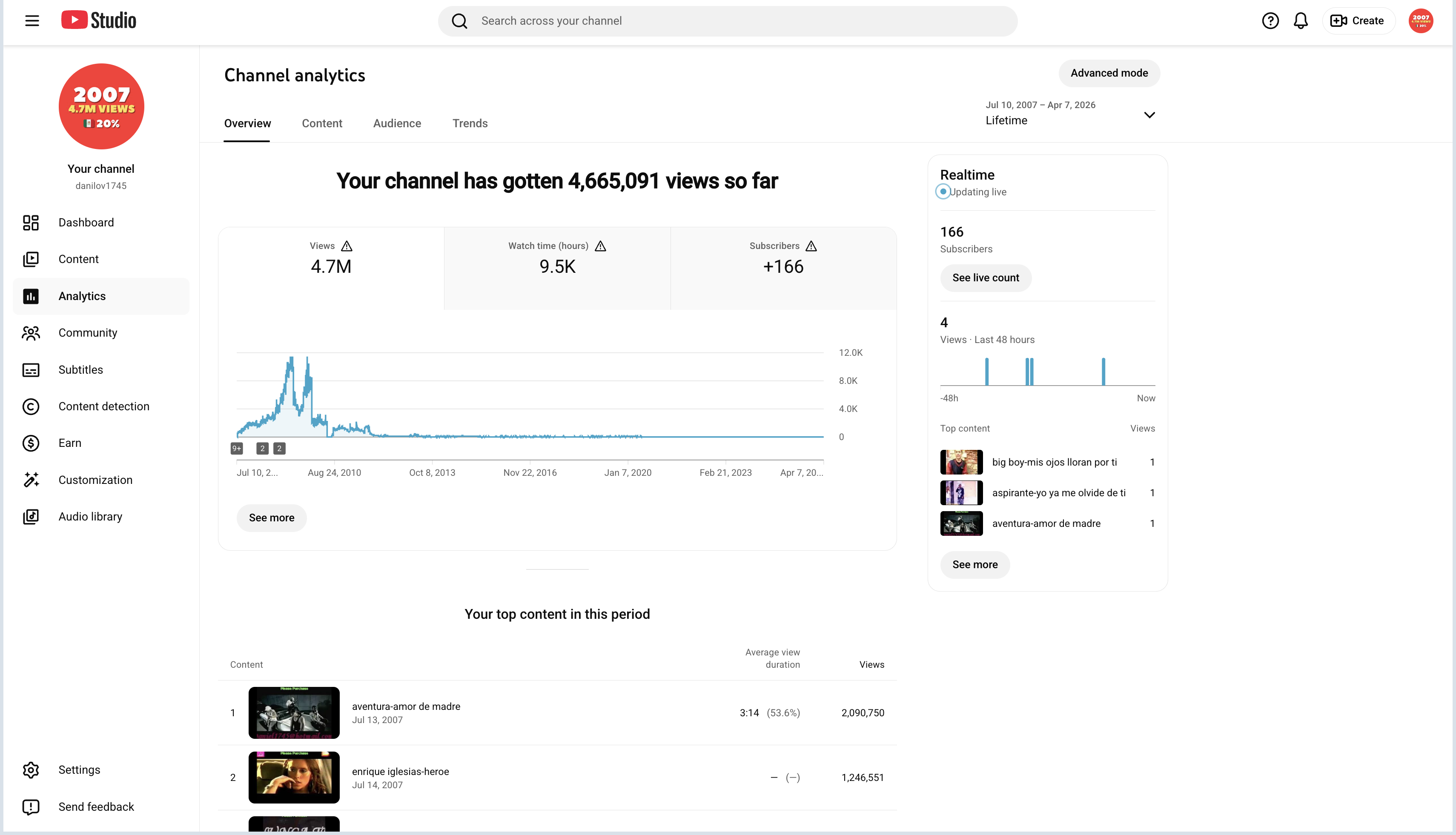
Task: Open Settings in the sidebar
Action: tap(101, 770)
